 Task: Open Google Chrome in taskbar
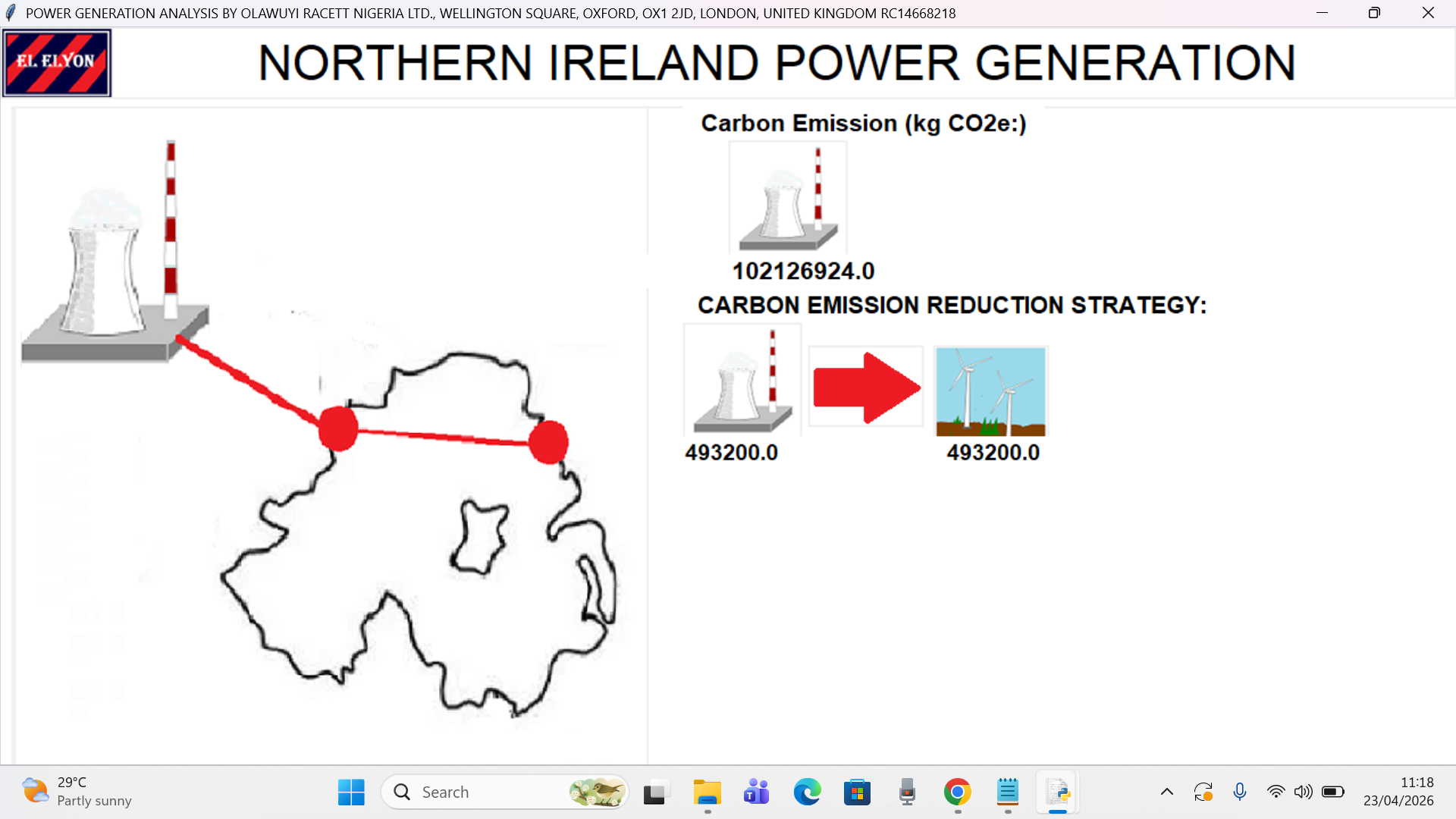click(957, 792)
